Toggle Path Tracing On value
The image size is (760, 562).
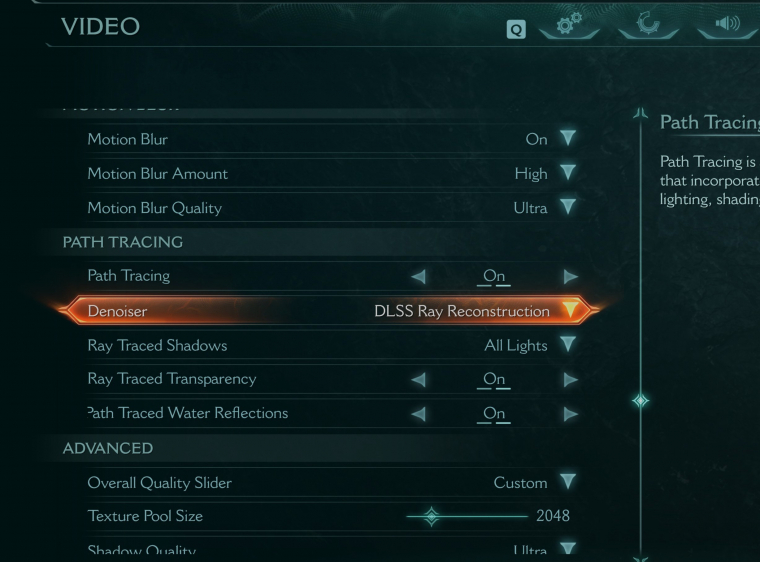point(494,276)
